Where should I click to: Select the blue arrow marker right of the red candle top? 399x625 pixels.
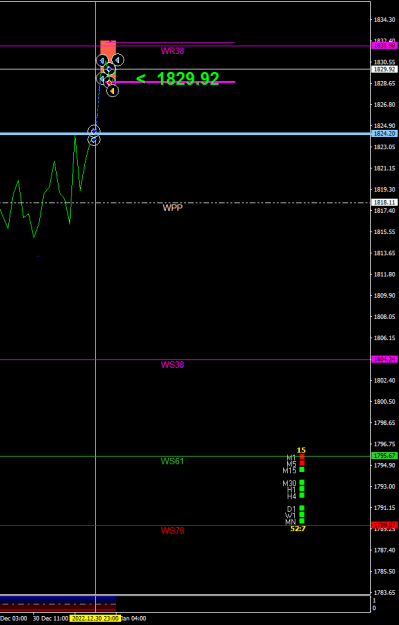[118, 60]
